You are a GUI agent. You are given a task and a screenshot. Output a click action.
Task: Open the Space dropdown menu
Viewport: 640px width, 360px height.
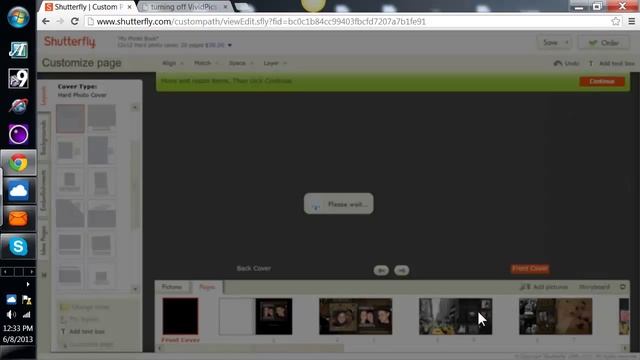click(241, 63)
